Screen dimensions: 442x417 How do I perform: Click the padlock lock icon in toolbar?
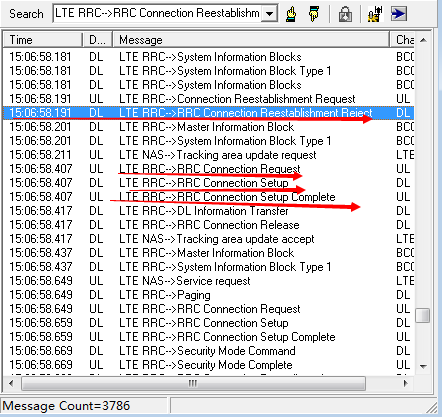[345, 14]
